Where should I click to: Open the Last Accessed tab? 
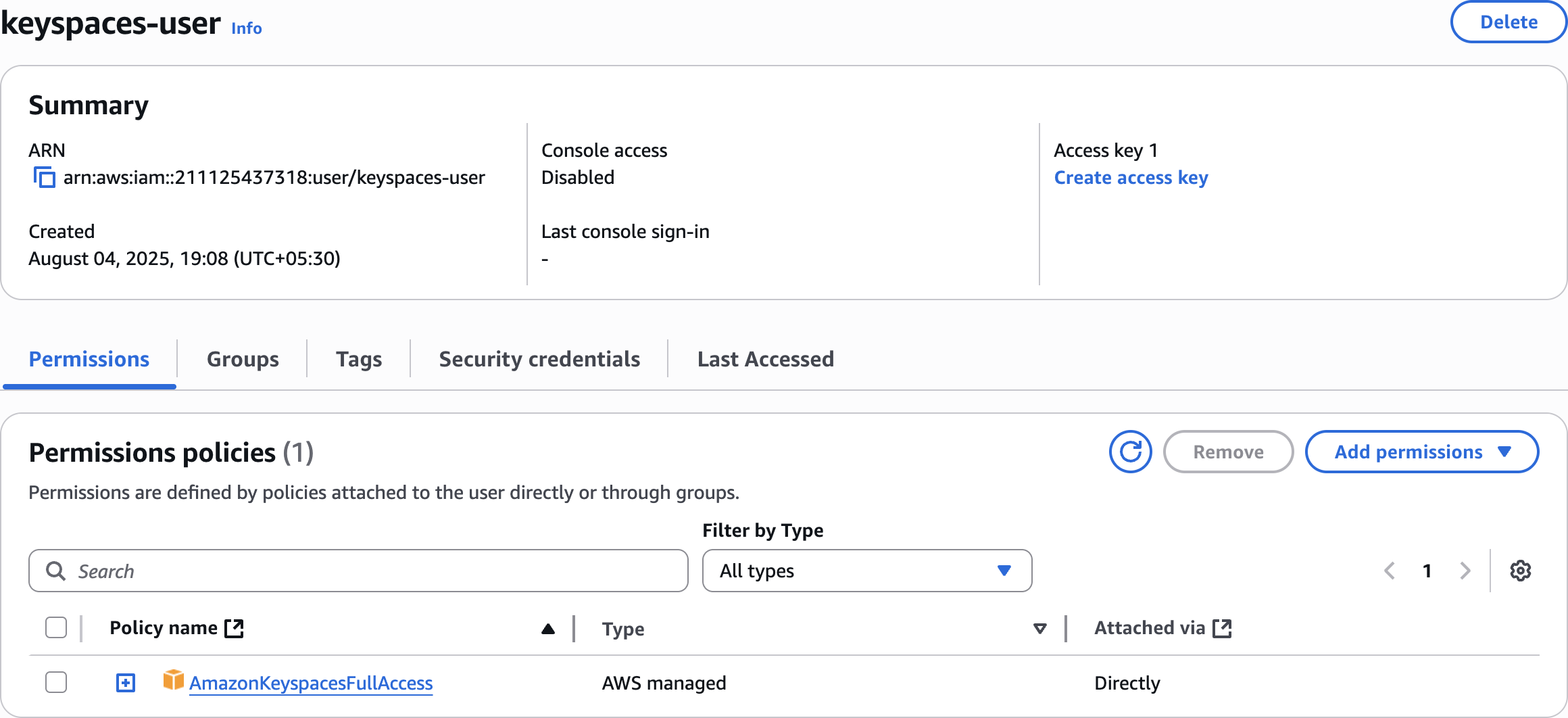point(766,359)
